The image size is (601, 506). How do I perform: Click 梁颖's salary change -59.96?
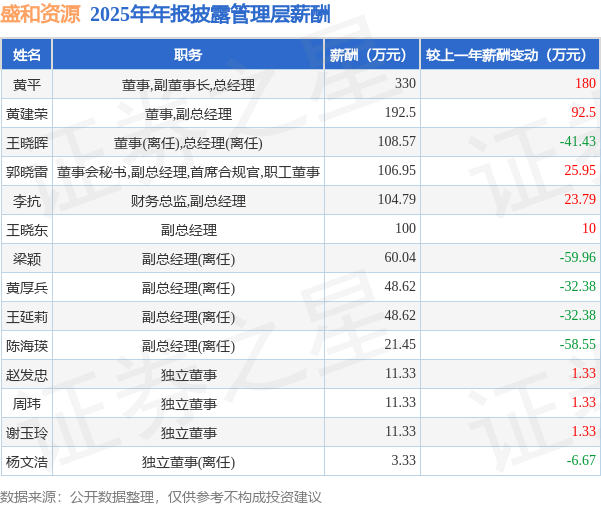tap(577, 257)
